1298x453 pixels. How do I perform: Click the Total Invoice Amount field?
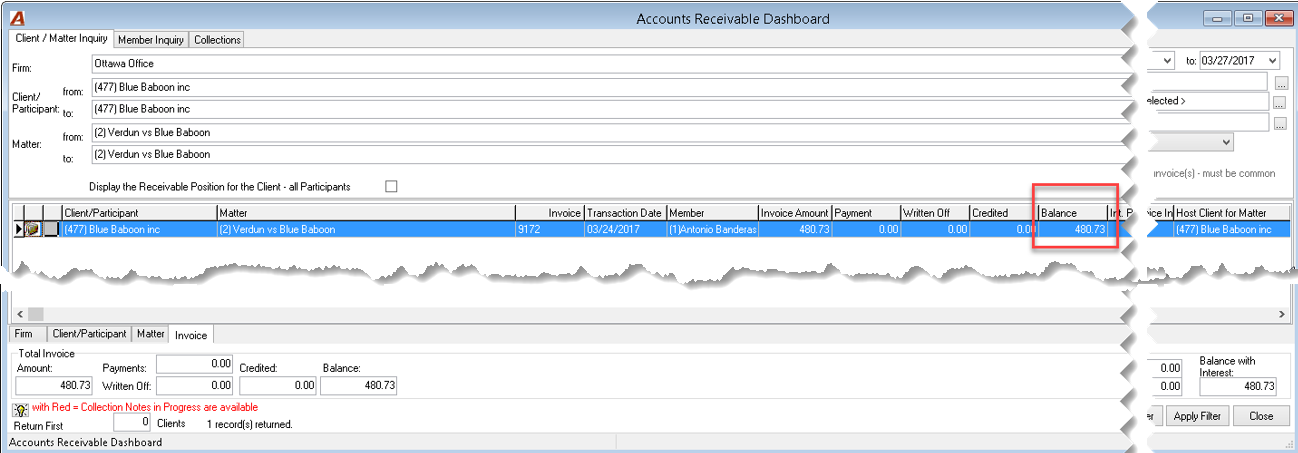(x=55, y=385)
